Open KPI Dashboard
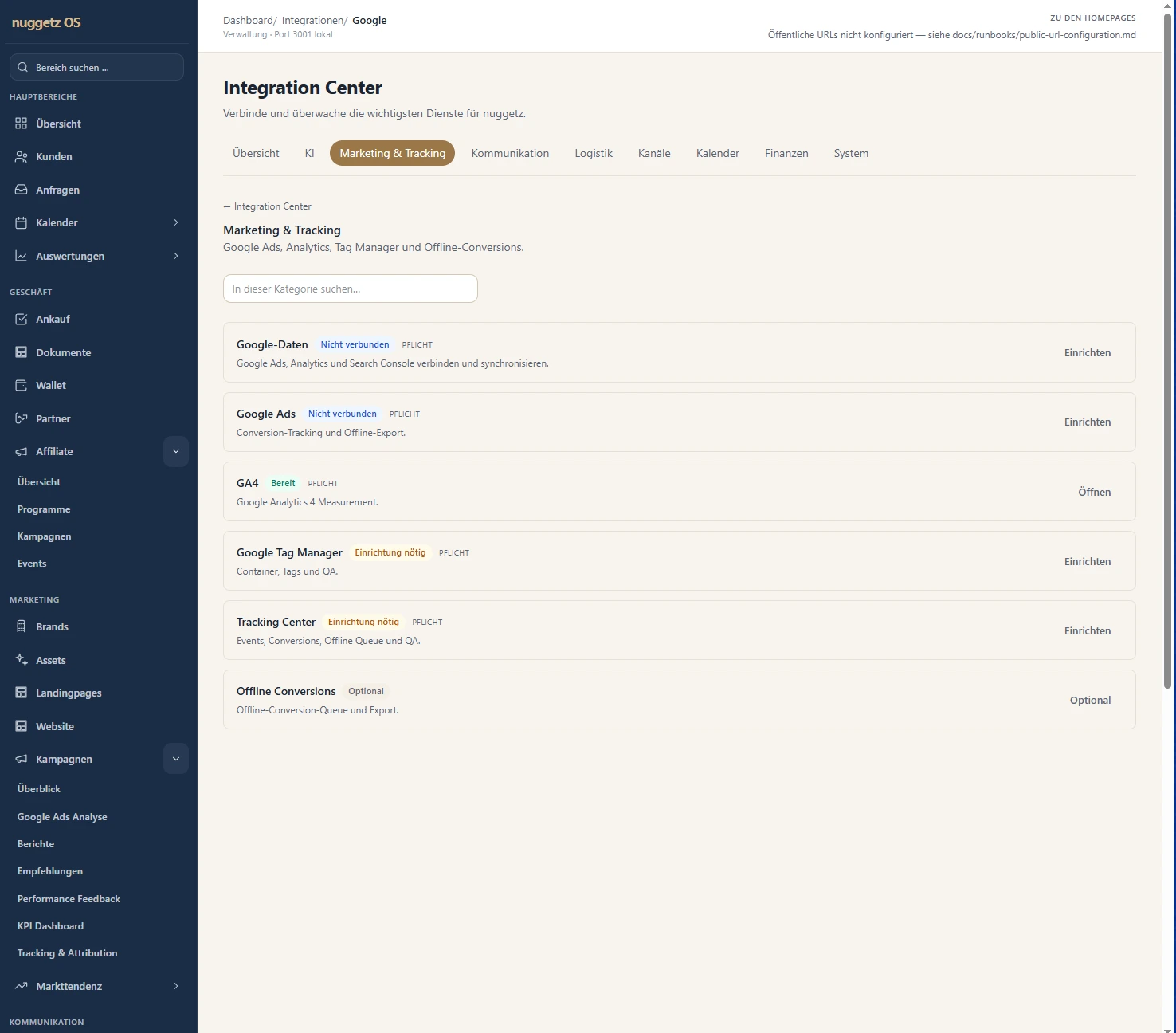The image size is (1176, 1033). click(50, 926)
